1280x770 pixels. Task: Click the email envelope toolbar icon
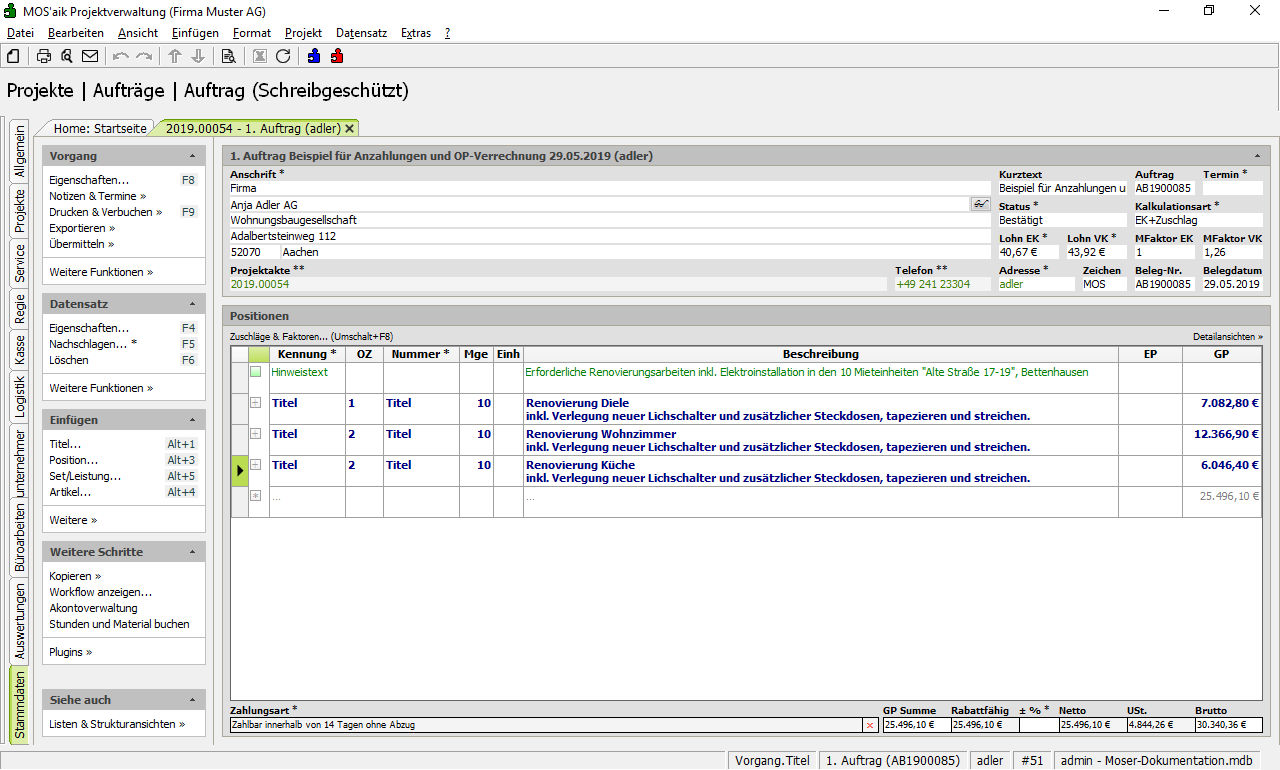tap(90, 56)
